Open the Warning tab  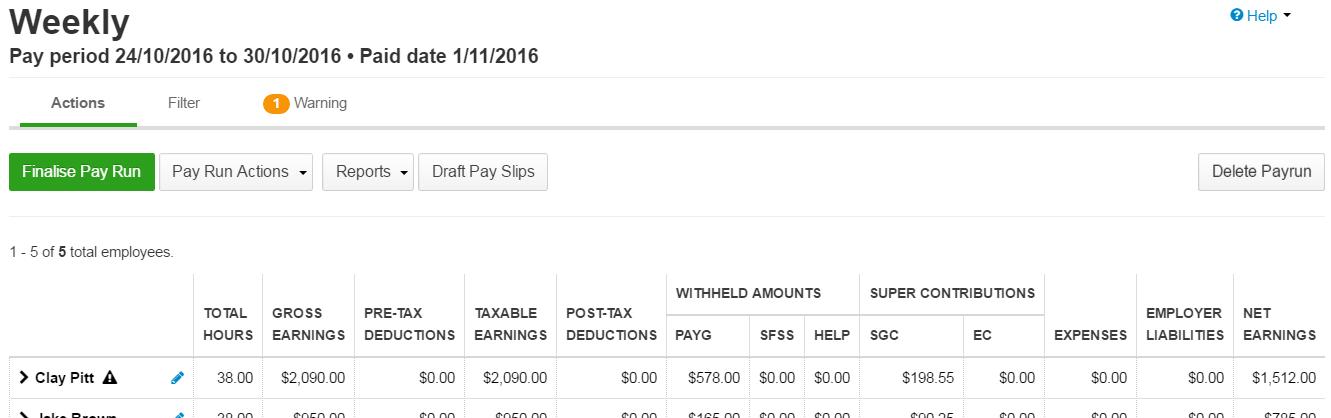(x=305, y=103)
